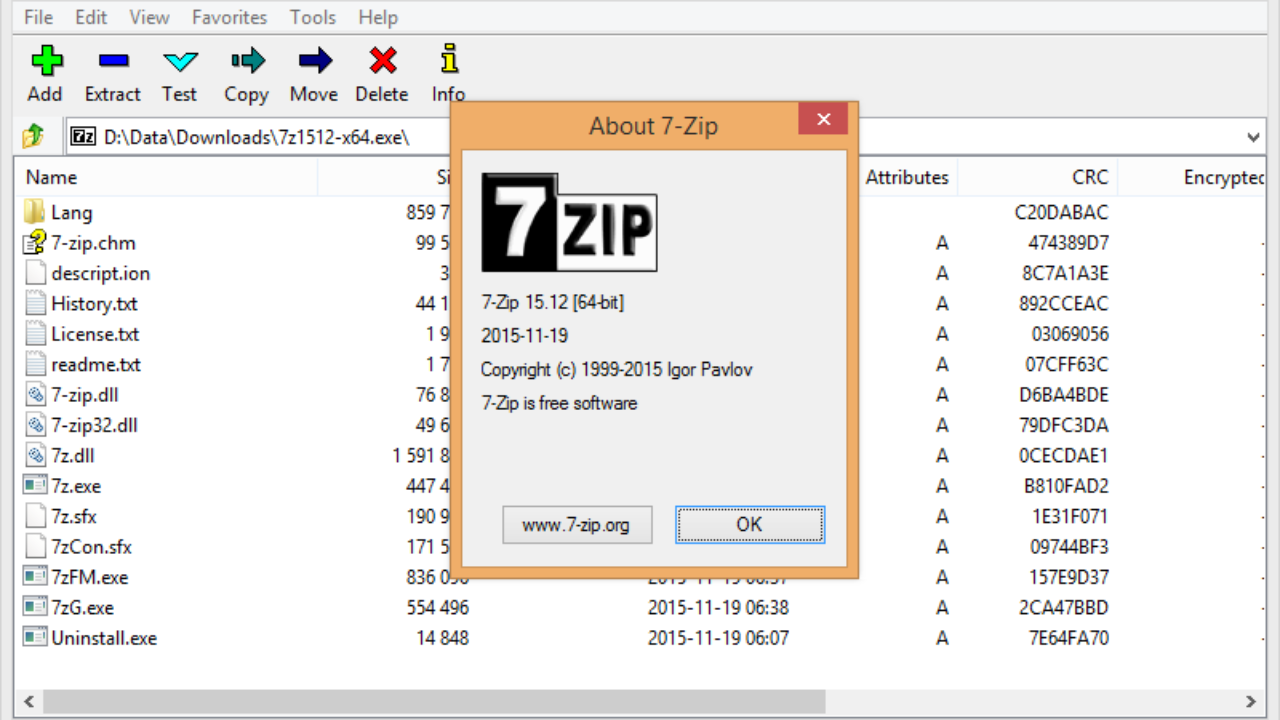Click CRC value C20DABAC
The width and height of the screenshot is (1280, 720).
[1061, 212]
